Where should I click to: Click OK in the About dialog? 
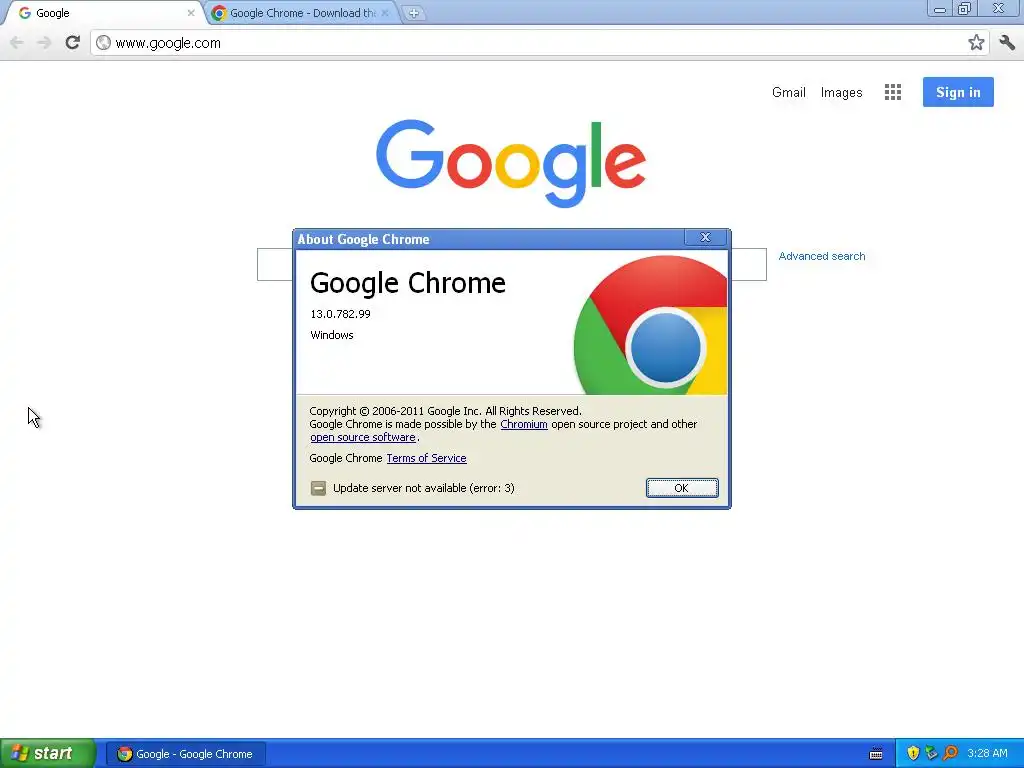[682, 488]
